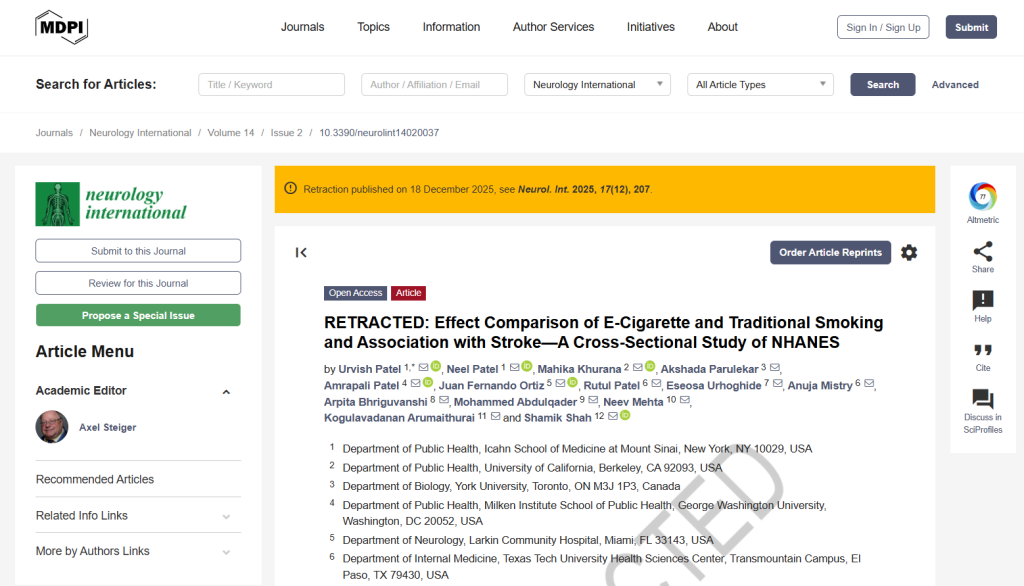Click email envelope next to Urvish Patel
This screenshot has height=586, width=1024.
coord(423,367)
